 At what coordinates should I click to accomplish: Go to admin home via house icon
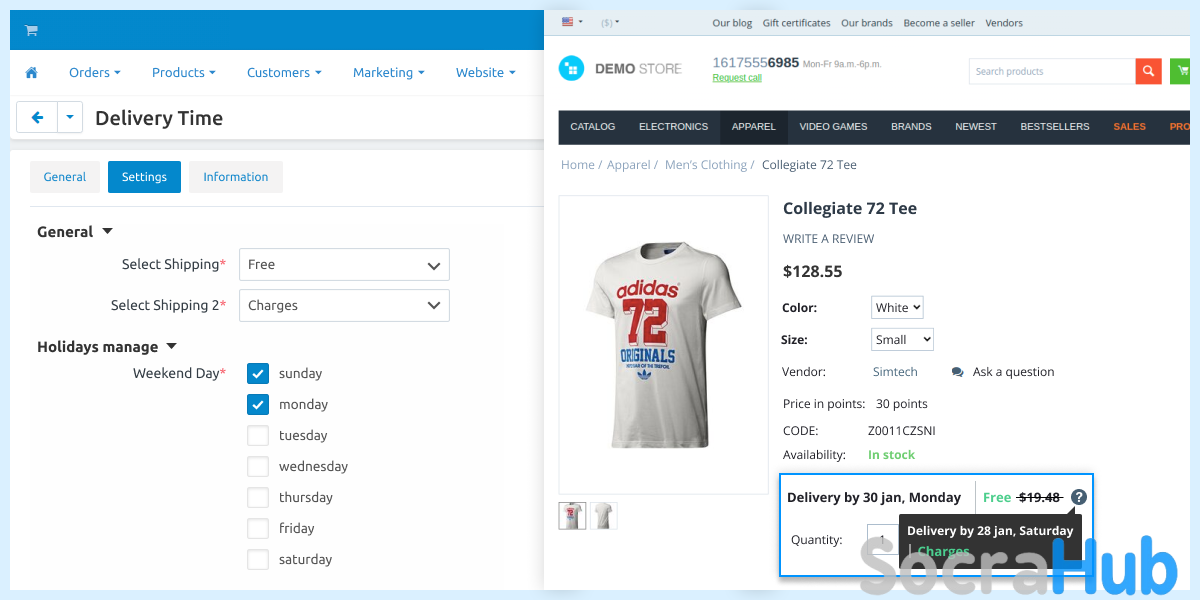pos(31,73)
